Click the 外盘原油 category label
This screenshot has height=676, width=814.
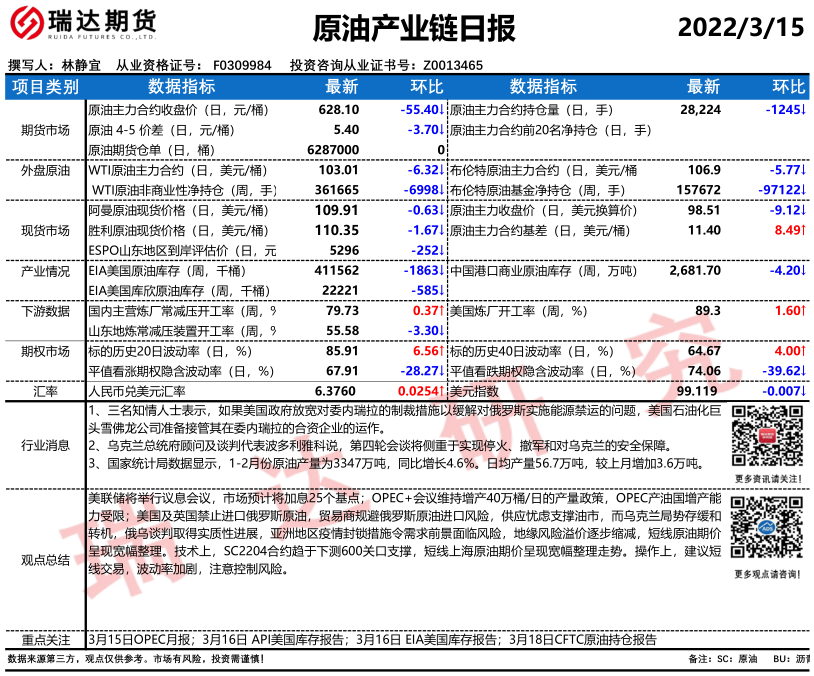pos(45,170)
